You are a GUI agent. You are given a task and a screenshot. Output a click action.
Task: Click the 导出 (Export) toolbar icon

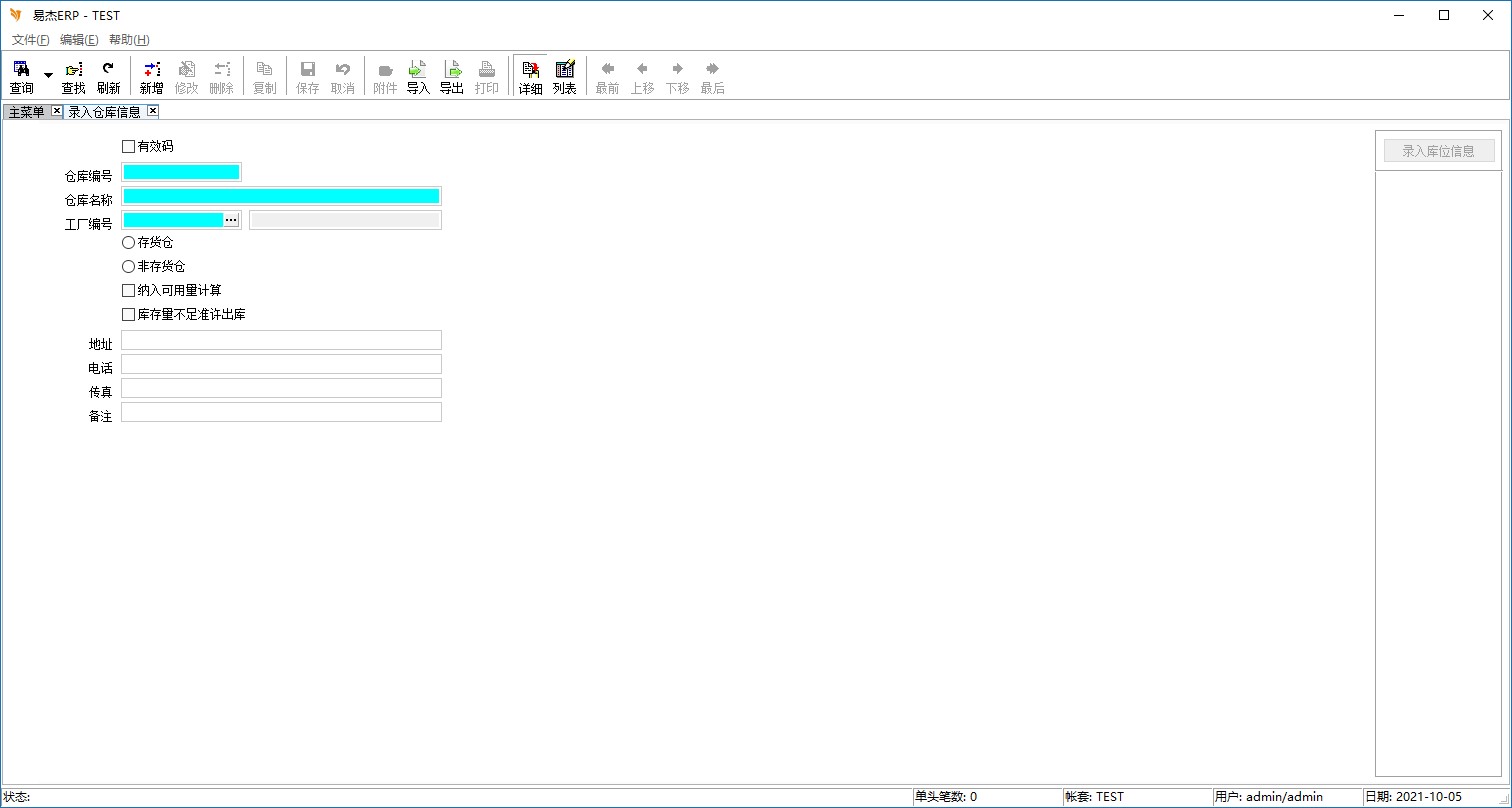452,76
